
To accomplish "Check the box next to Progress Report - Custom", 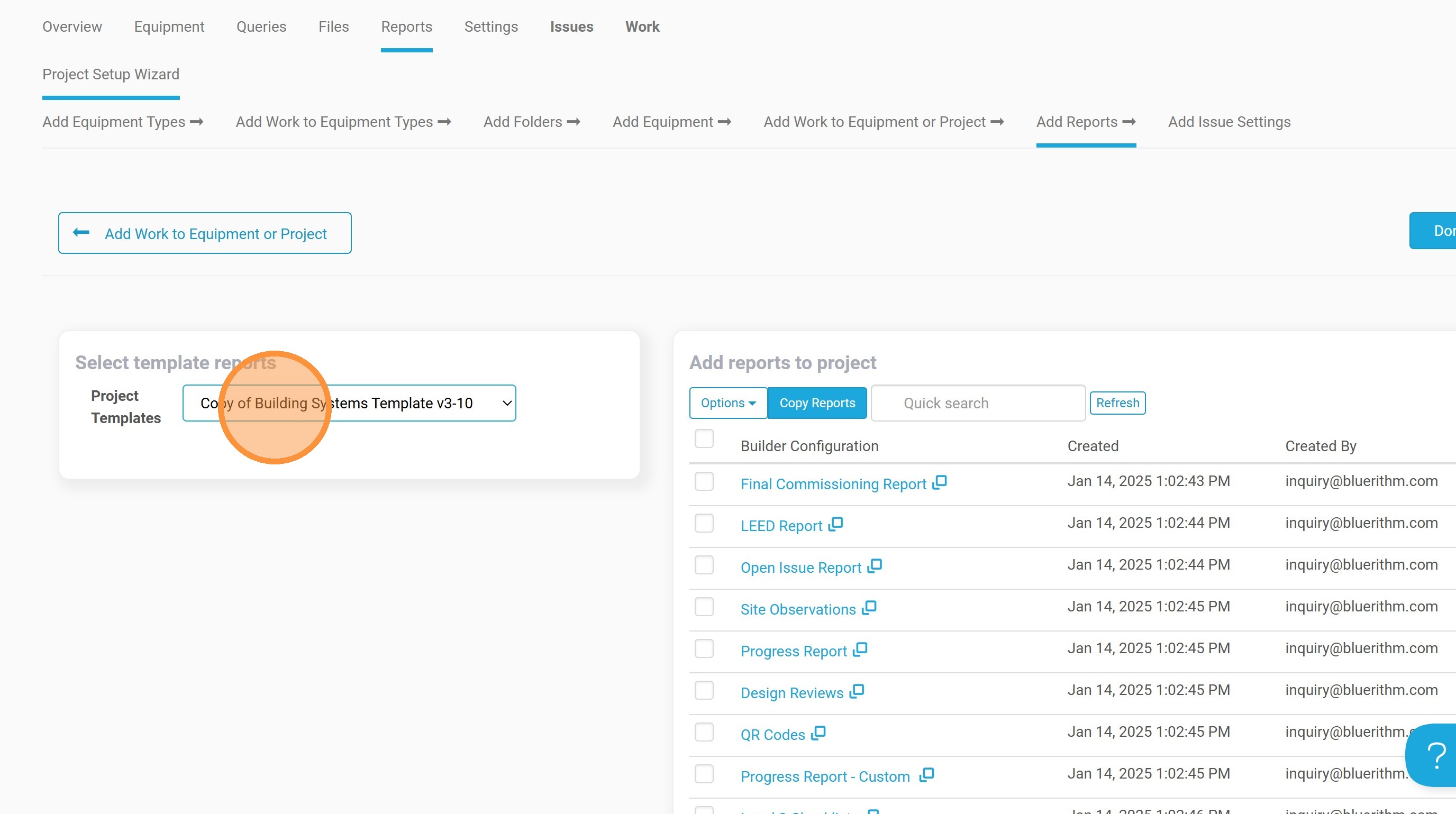I will (704, 774).
